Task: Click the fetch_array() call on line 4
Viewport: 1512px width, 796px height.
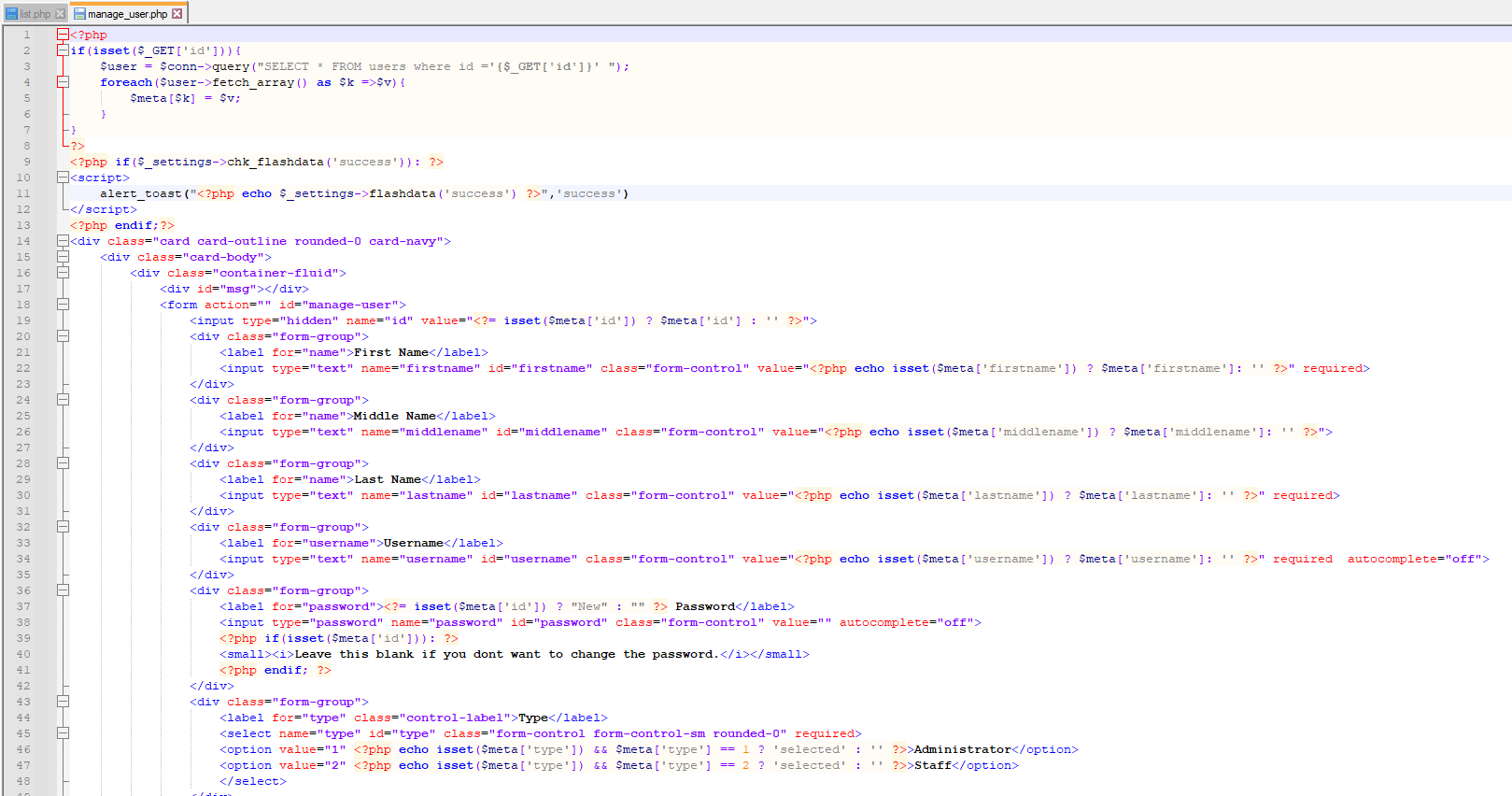Action: coord(260,82)
